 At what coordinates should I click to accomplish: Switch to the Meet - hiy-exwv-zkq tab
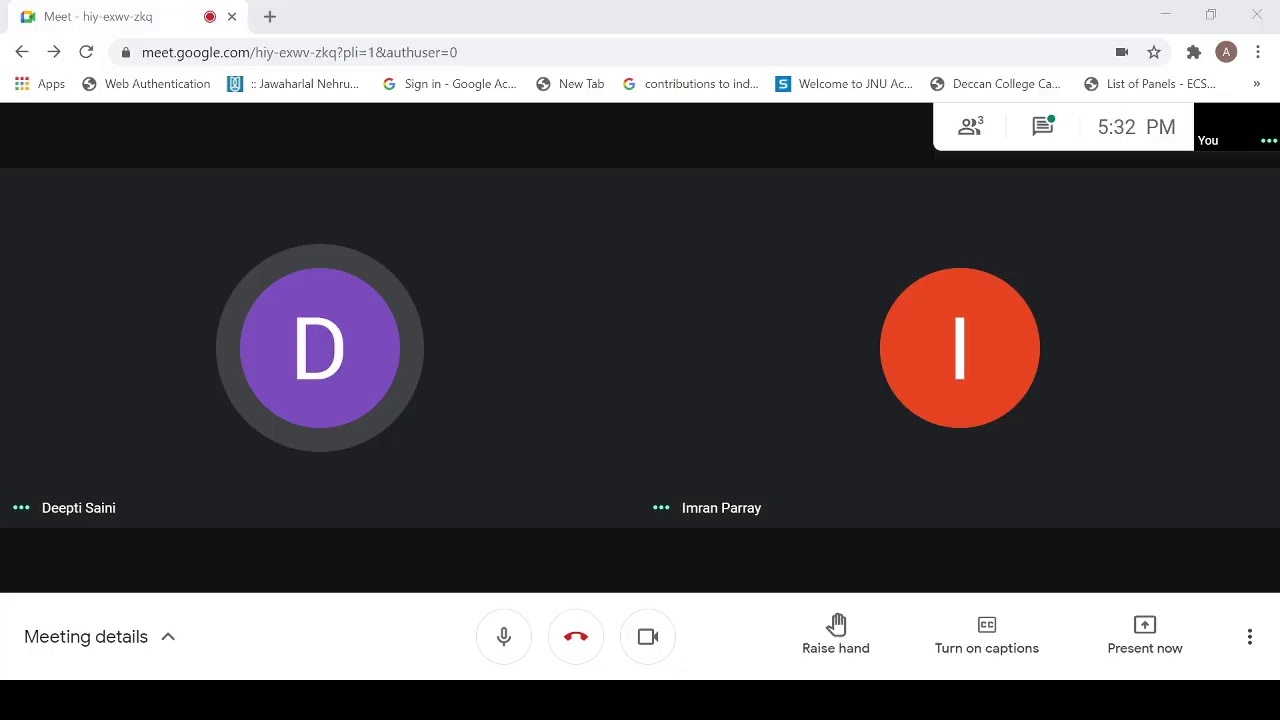[x=130, y=17]
